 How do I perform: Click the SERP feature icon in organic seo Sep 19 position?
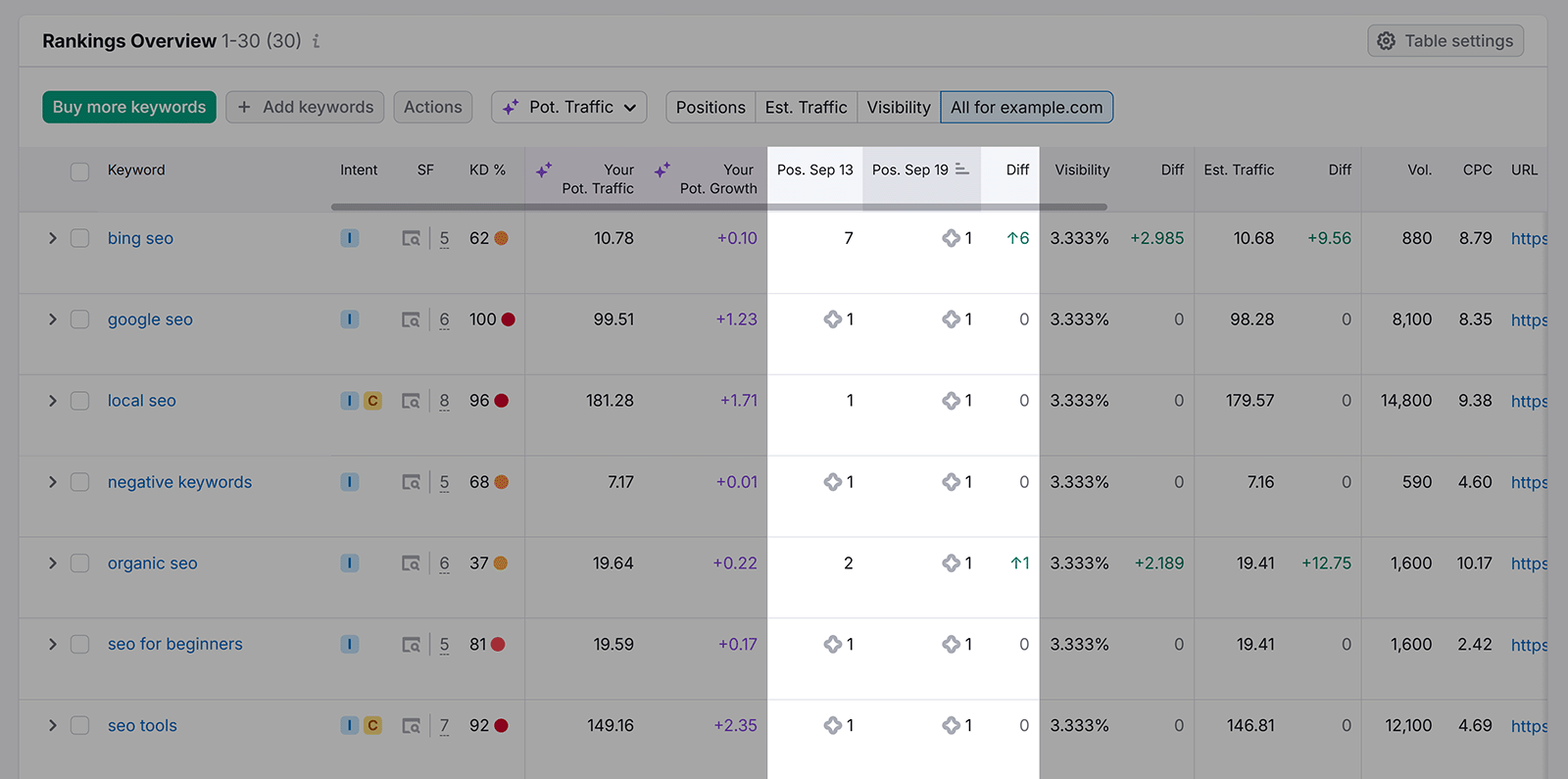pos(951,563)
